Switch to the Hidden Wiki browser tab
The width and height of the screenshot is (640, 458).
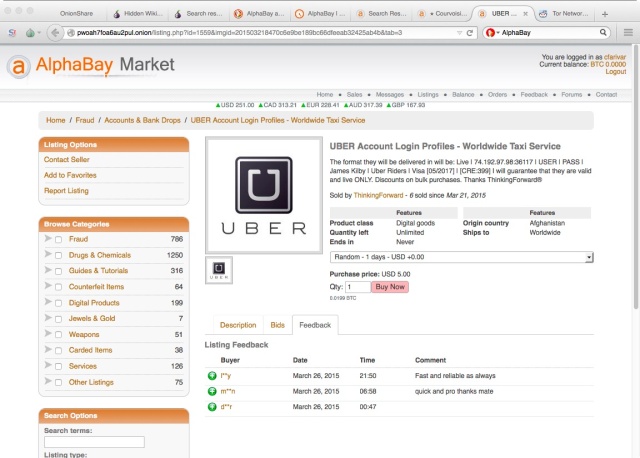pos(138,13)
